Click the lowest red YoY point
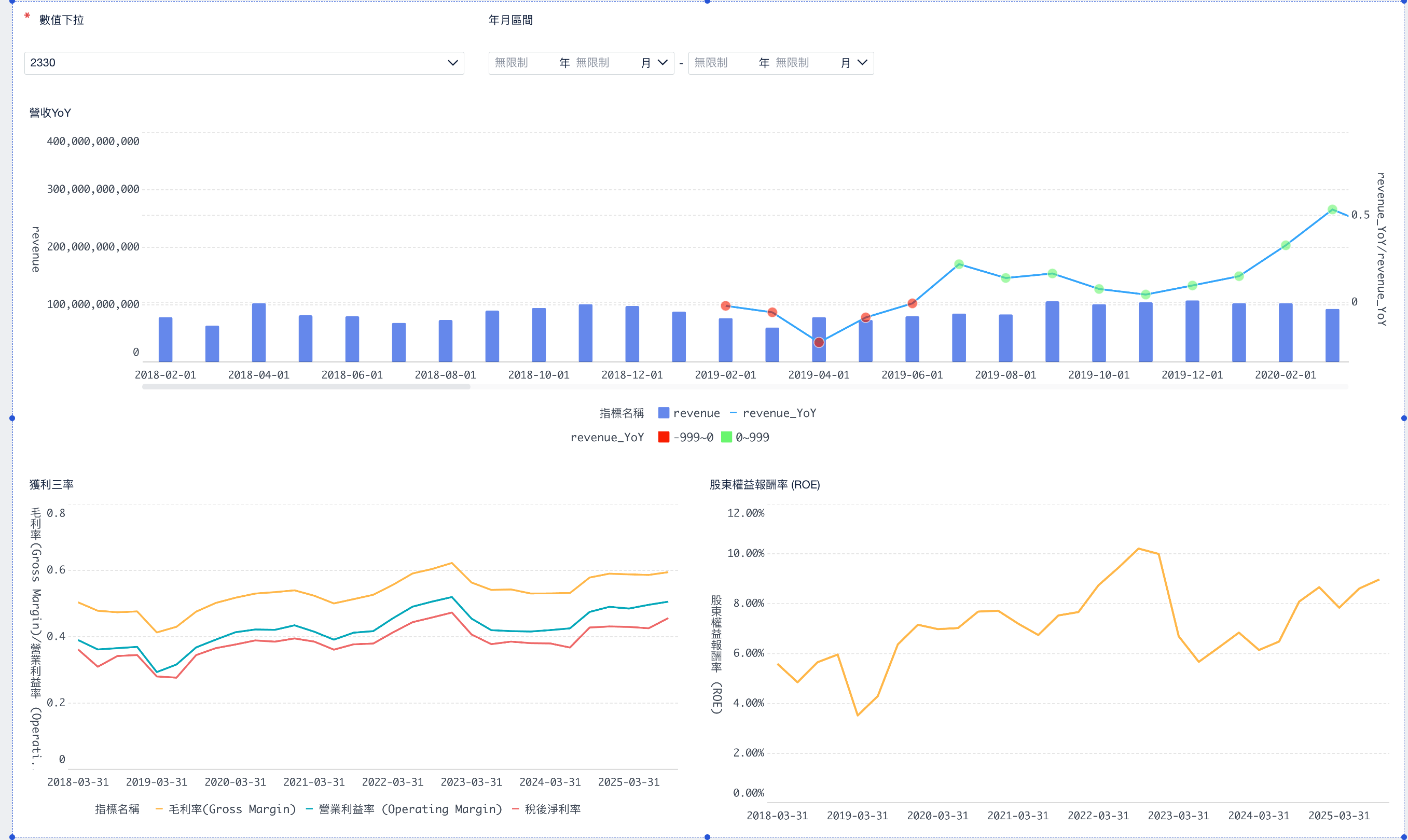This screenshot has height=840, width=1408. pos(819,342)
